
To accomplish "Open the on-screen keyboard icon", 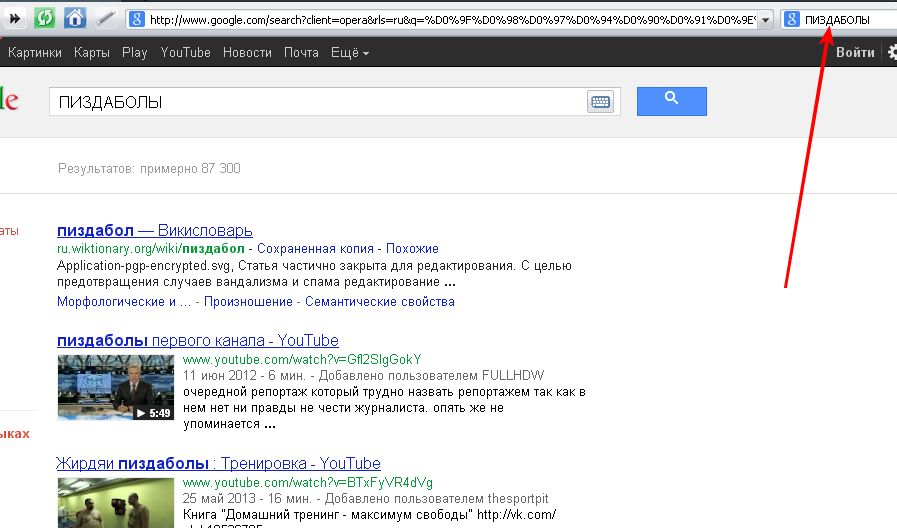I will coord(600,102).
